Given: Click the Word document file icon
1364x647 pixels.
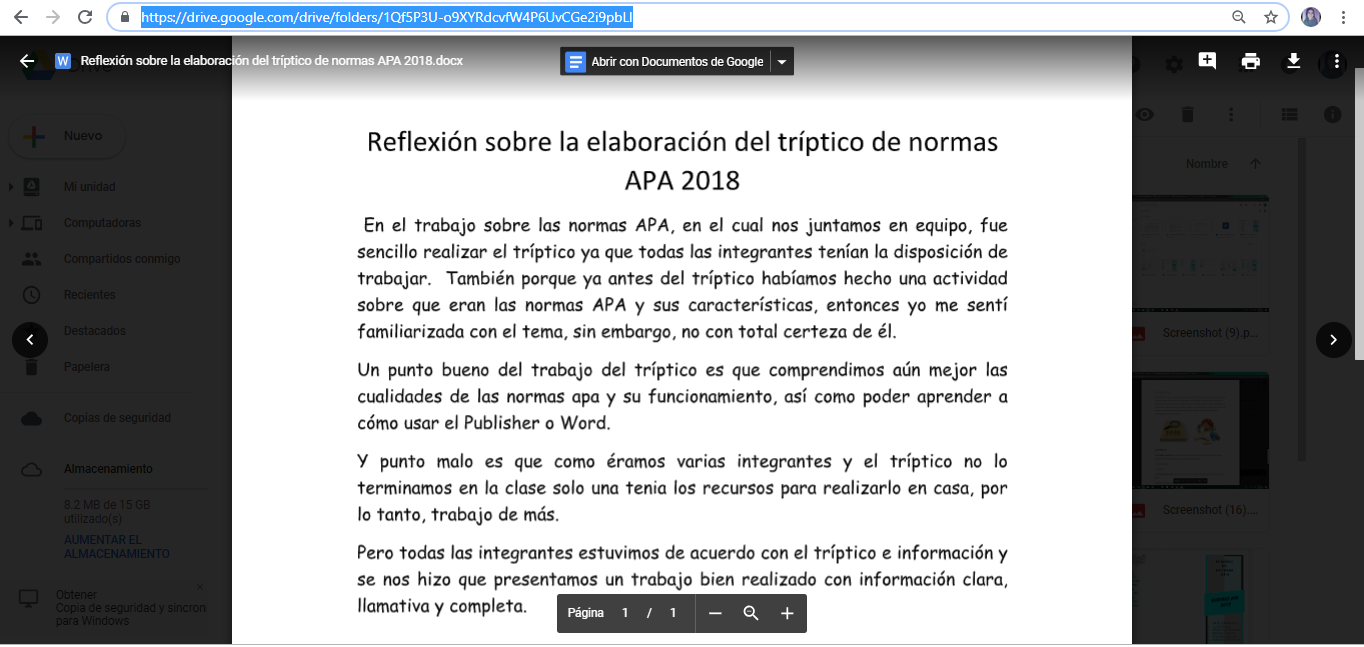Looking at the screenshot, I should tap(63, 61).
